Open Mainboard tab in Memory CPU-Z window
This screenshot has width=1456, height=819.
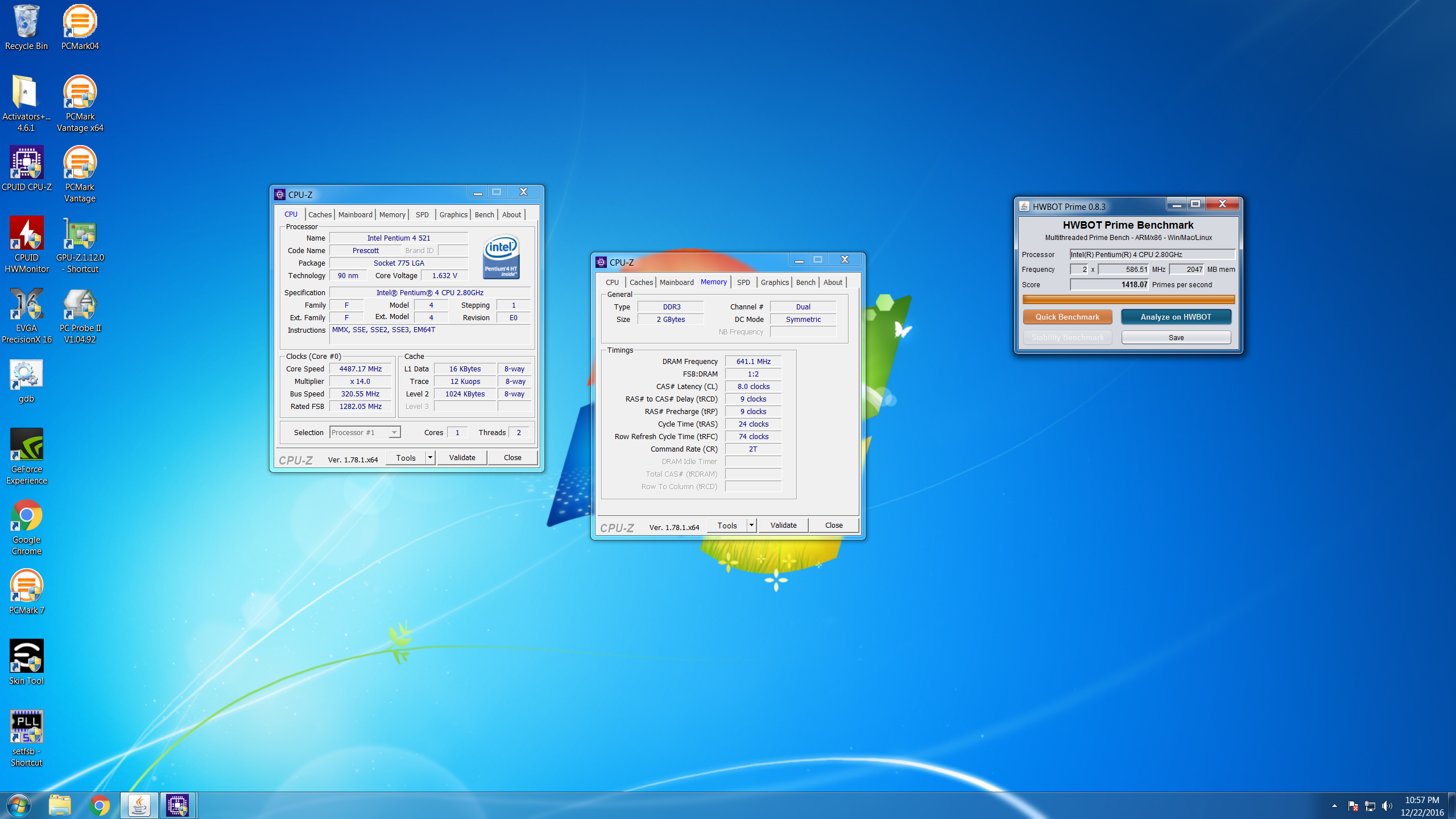[x=676, y=282]
